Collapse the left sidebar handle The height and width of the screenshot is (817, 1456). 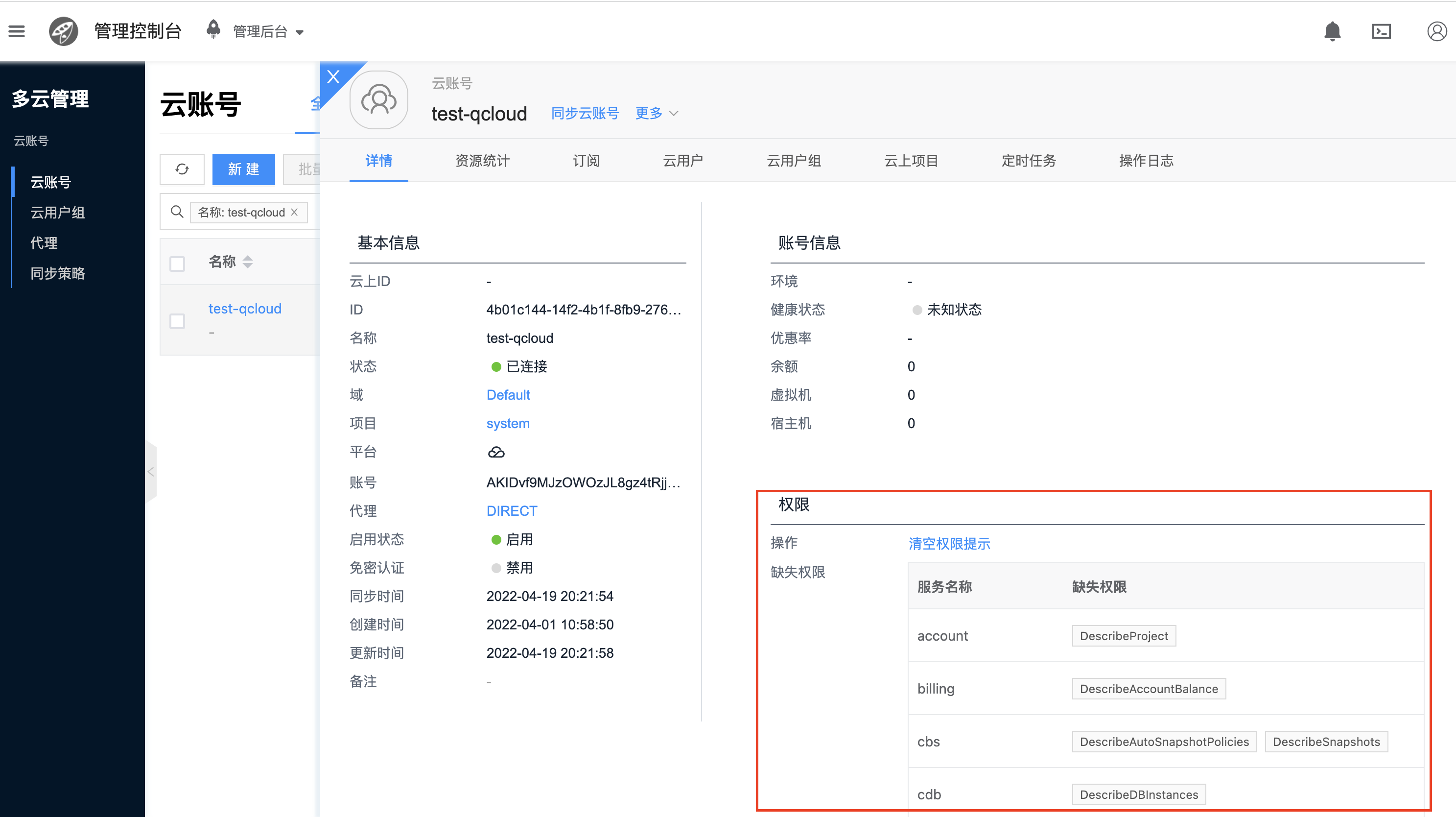[150, 472]
